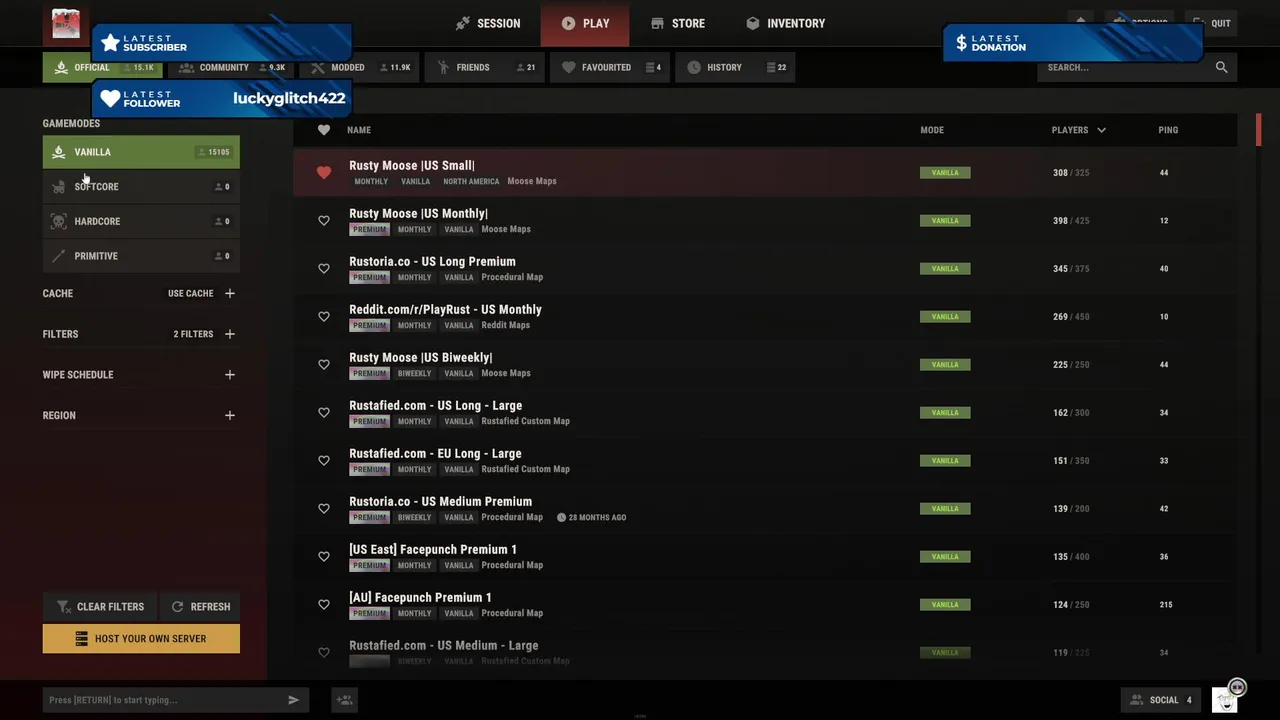Sort by Players column arrow

(x=1102, y=130)
